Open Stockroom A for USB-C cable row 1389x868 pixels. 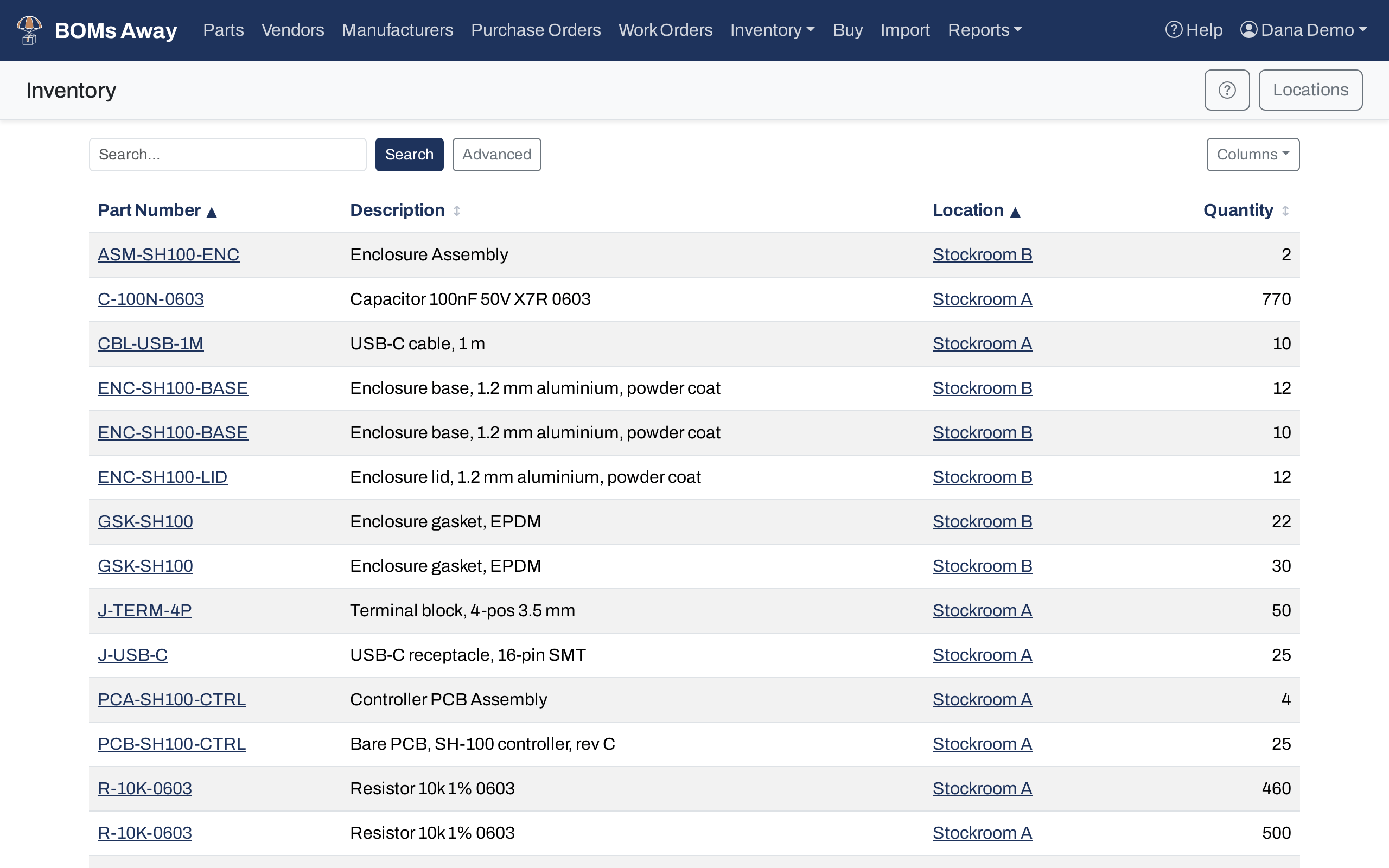[982, 343]
